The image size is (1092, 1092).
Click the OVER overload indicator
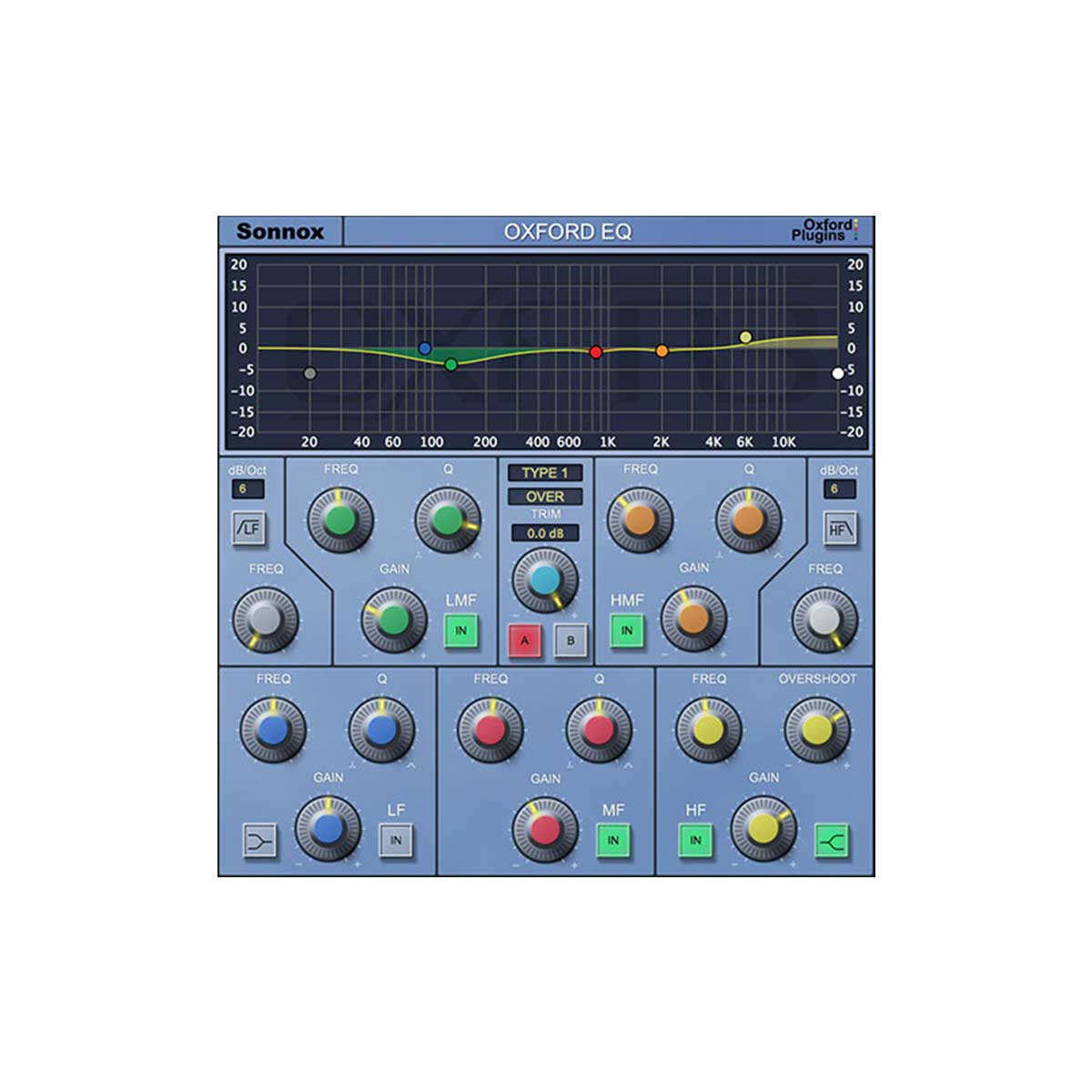(x=545, y=497)
